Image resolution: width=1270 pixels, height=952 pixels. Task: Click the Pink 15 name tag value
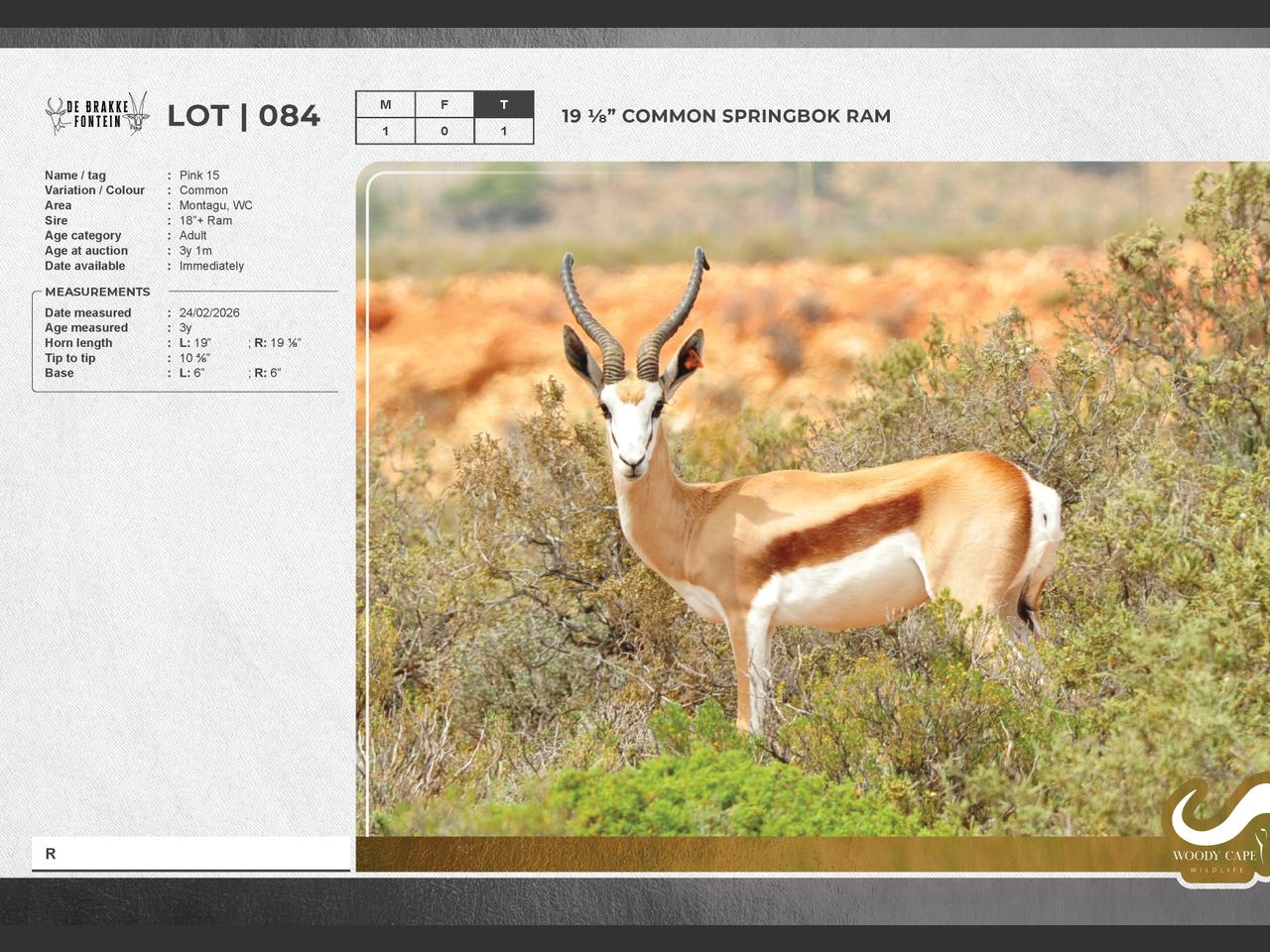point(199,176)
